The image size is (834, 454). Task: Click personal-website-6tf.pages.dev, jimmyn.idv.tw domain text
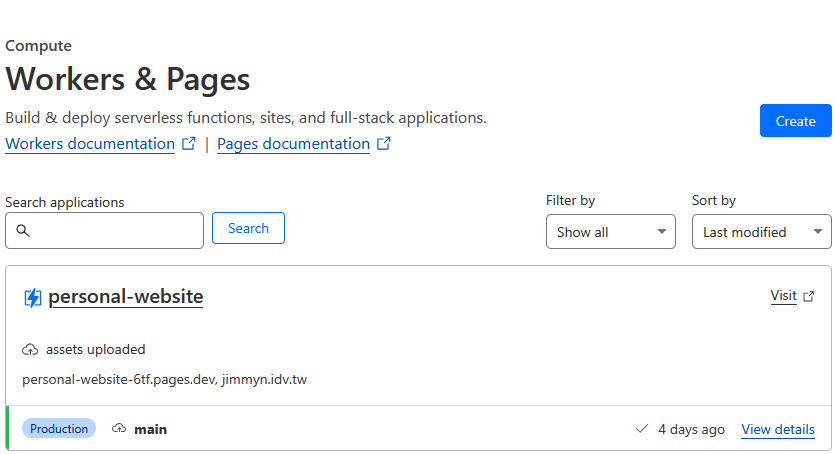[x=164, y=380]
